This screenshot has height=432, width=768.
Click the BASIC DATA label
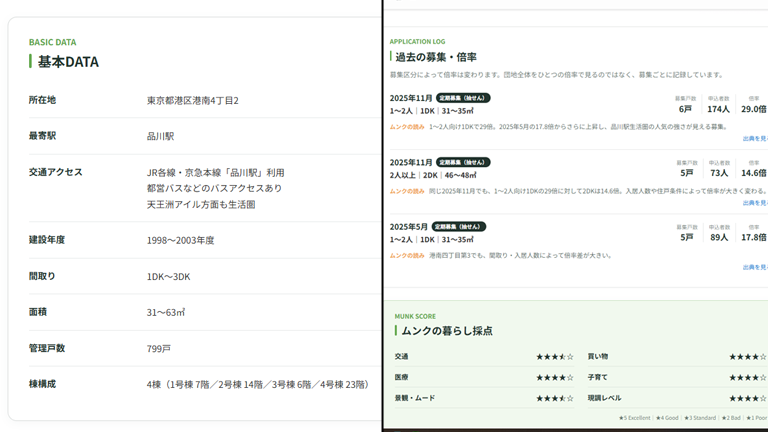coord(52,42)
